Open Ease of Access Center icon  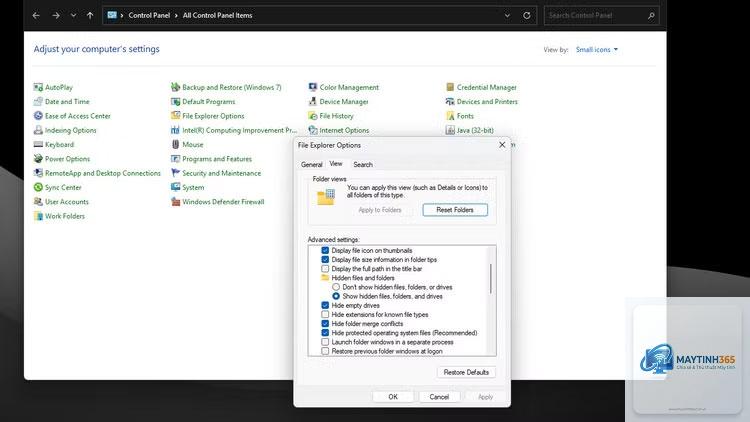pyautogui.click(x=38, y=116)
